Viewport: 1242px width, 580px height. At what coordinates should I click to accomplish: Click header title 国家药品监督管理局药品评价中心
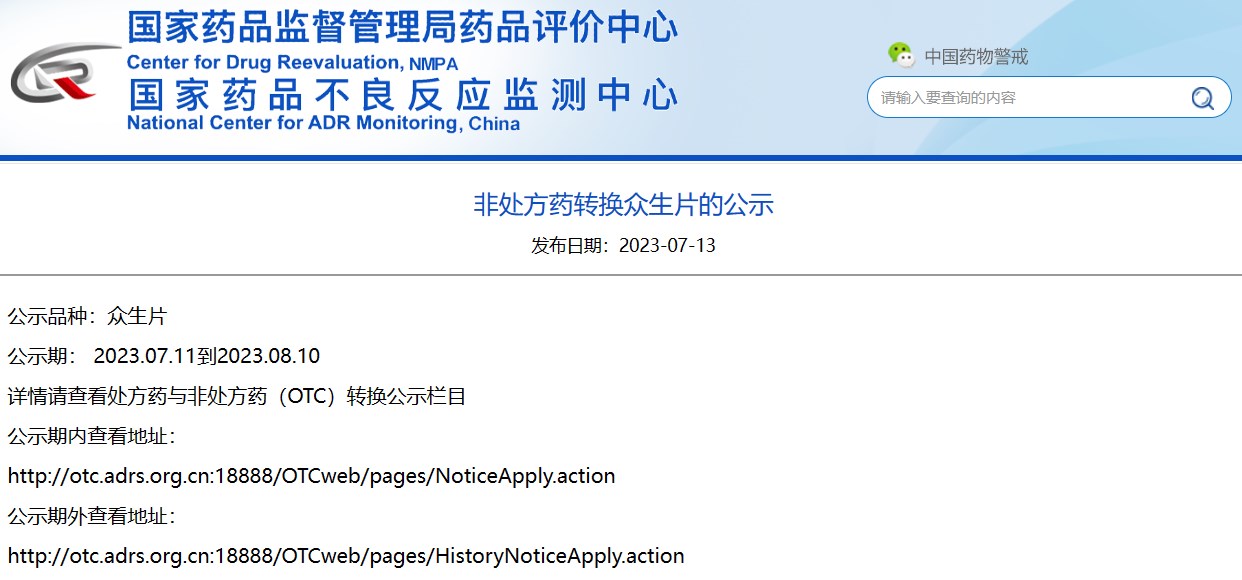tap(402, 27)
